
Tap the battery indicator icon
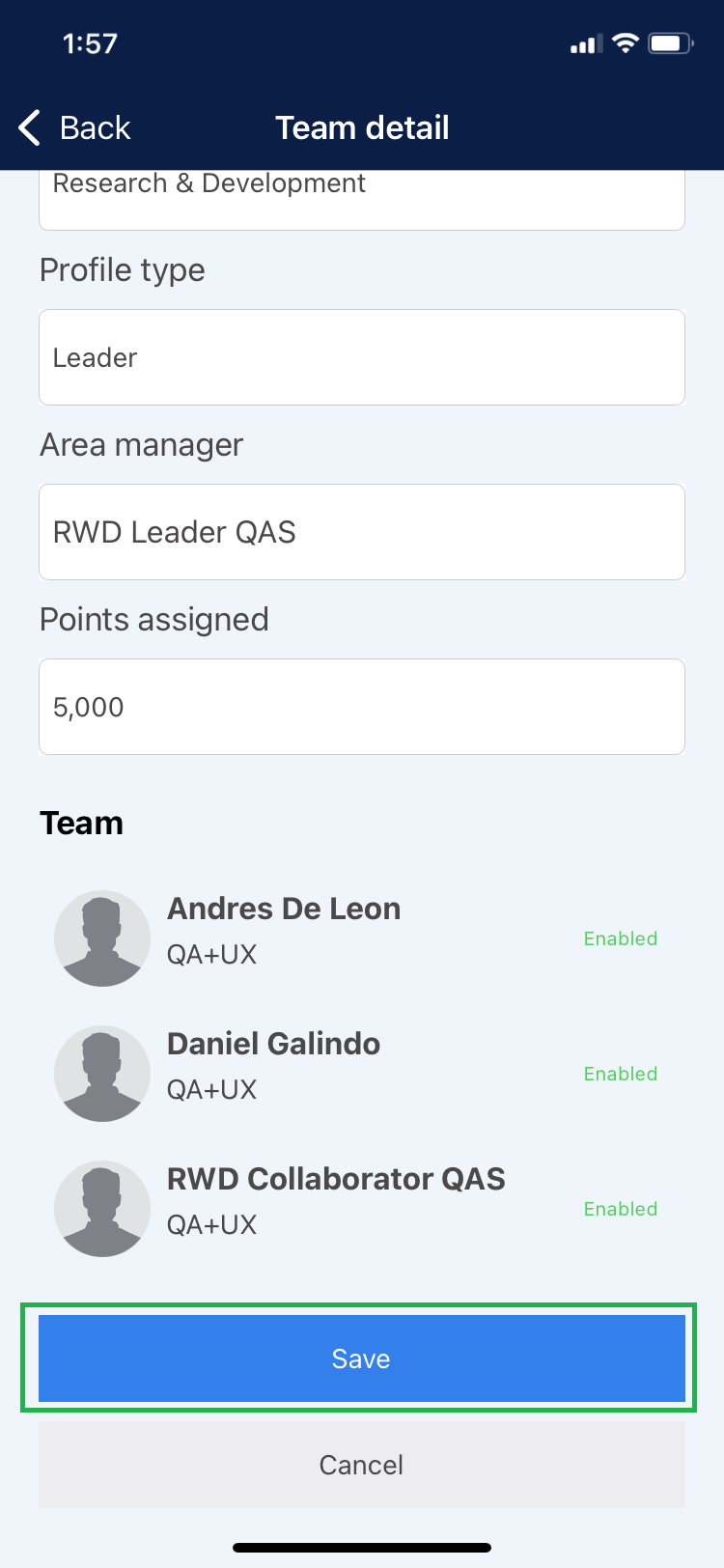pyautogui.click(x=670, y=43)
